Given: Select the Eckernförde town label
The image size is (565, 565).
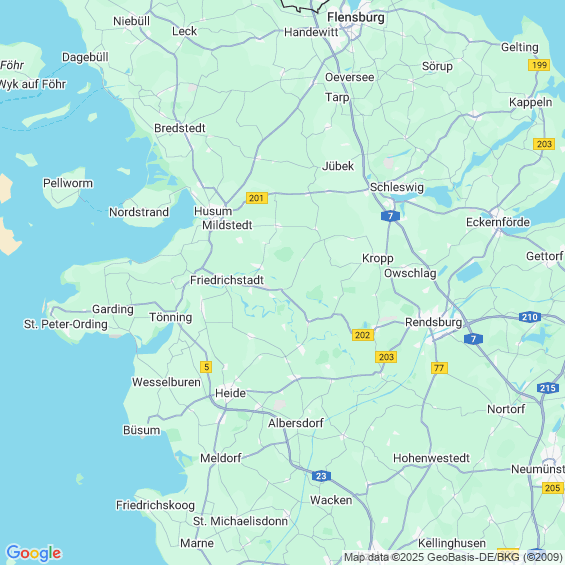Looking at the screenshot, I should (x=498, y=222).
